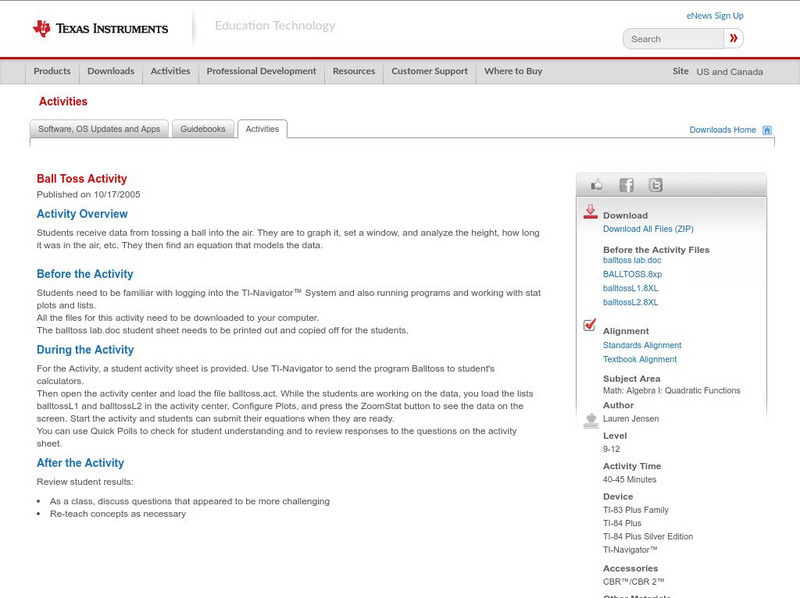This screenshot has width=800, height=598.
Task: Open the Downloads menu
Action: click(x=111, y=71)
